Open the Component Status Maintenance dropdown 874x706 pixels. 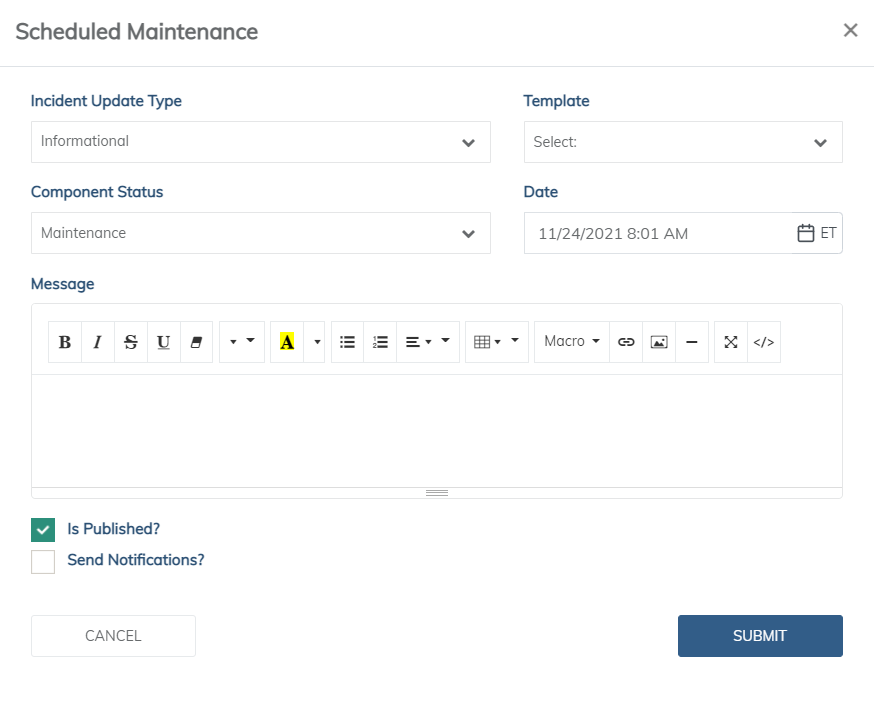coord(261,233)
